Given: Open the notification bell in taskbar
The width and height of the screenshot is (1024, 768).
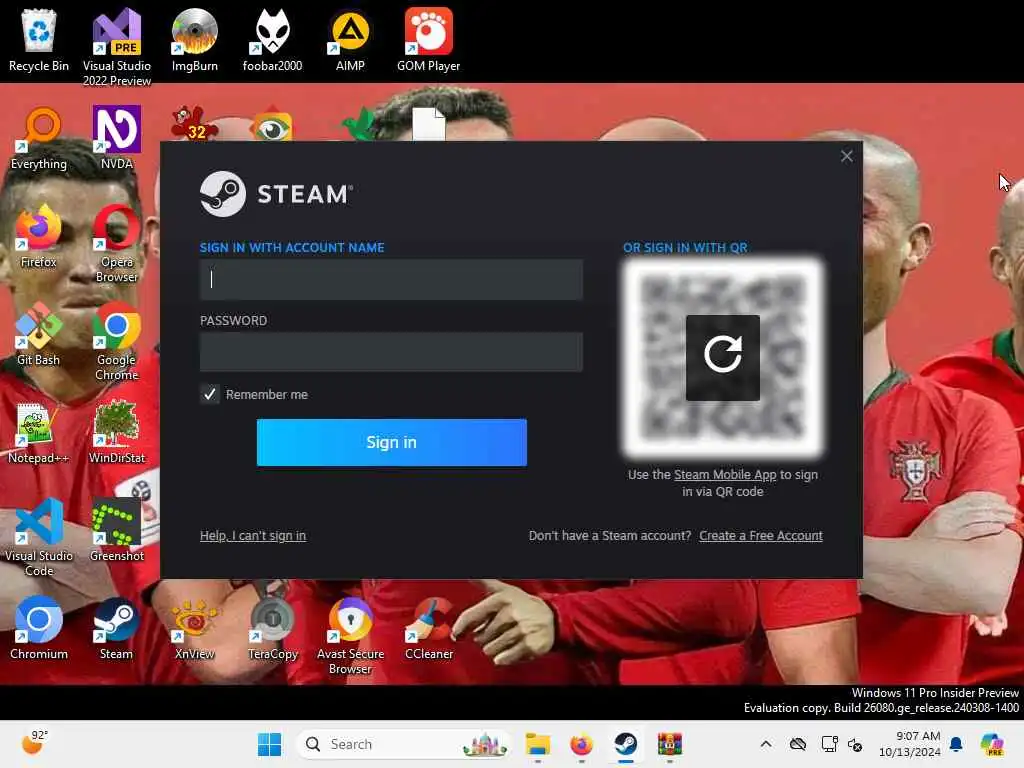Looking at the screenshot, I should [x=956, y=744].
